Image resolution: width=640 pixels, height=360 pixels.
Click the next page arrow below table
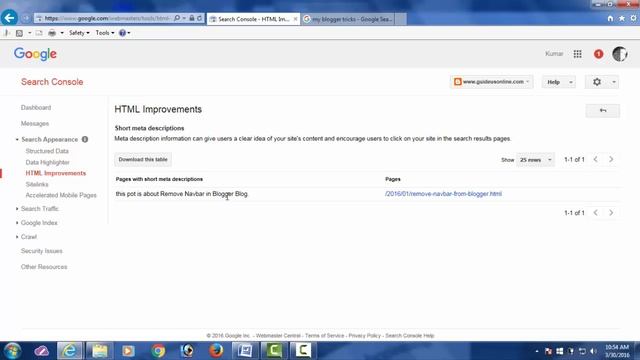(x=611, y=213)
